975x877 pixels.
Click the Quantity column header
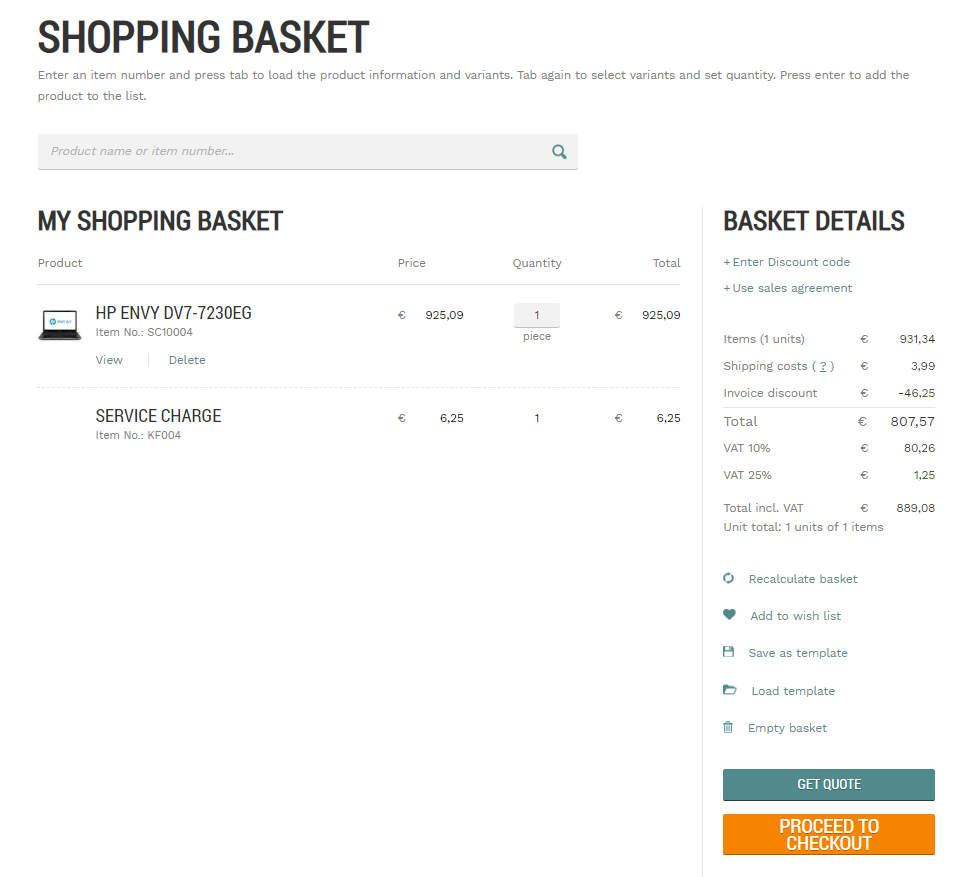point(537,263)
